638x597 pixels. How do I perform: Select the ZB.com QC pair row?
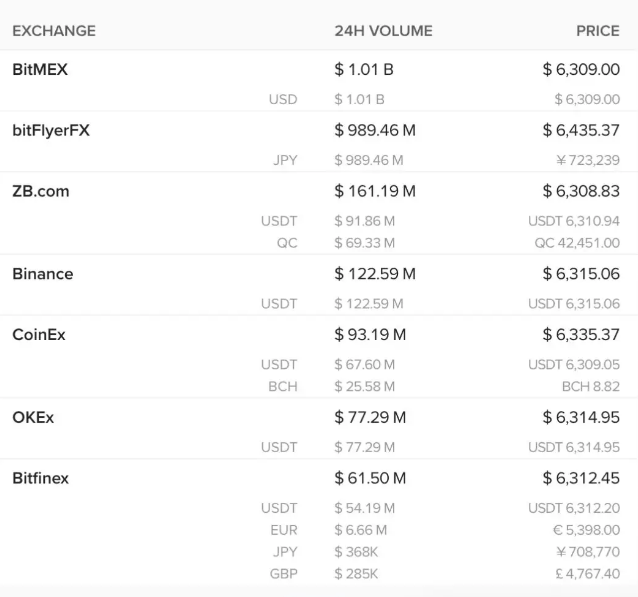[319, 243]
